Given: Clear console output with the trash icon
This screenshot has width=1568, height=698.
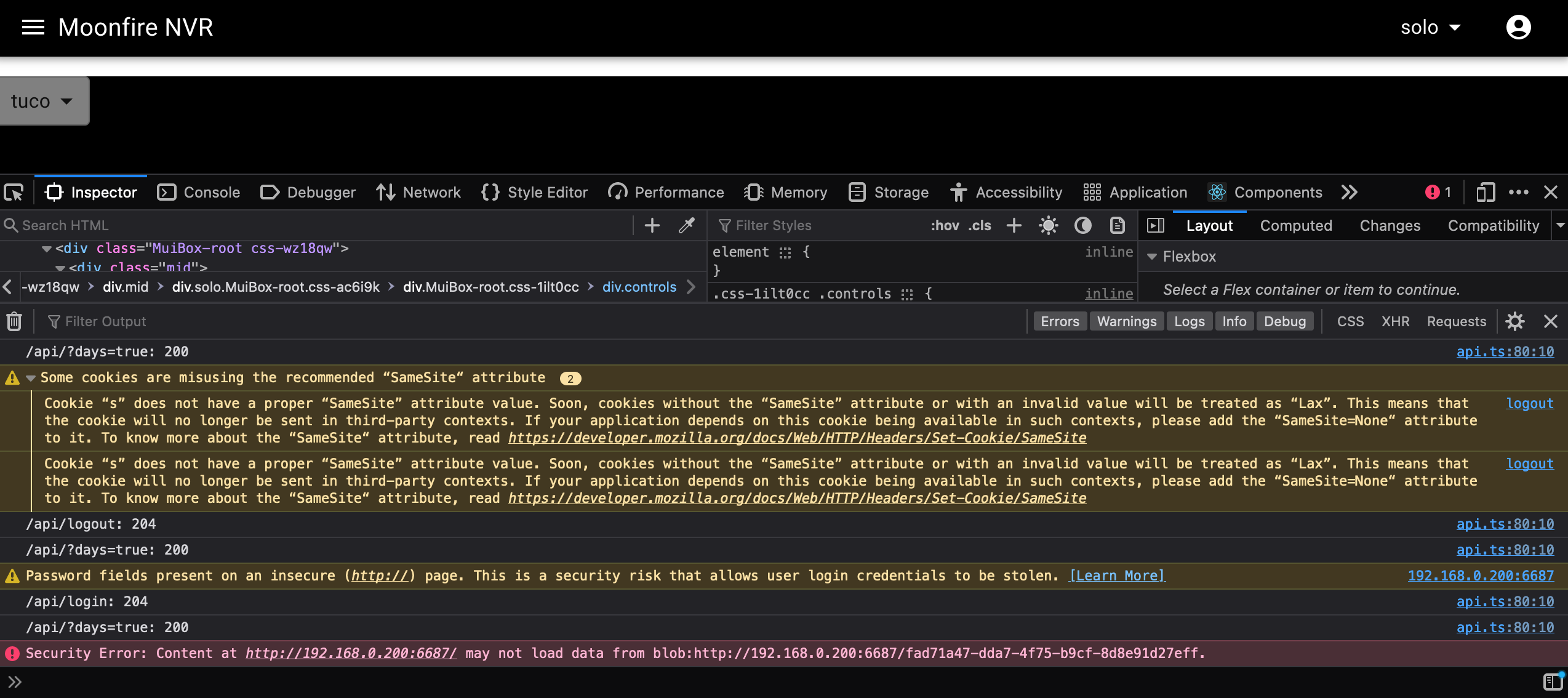Looking at the screenshot, I should click(x=14, y=321).
